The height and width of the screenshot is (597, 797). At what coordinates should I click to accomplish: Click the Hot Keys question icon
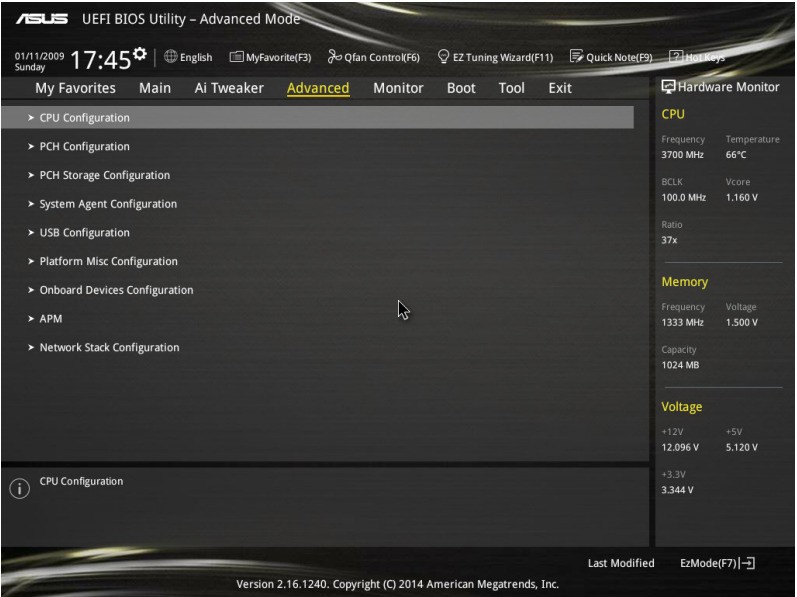pos(676,56)
